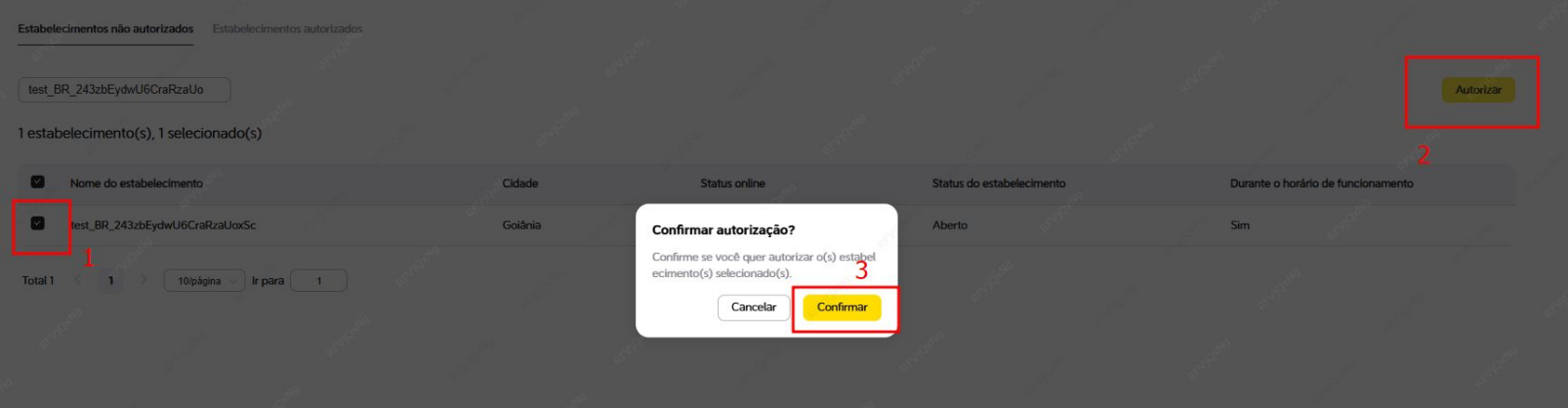Viewport: 1568px width, 408px height.
Task: Click the Goiânia city cell
Action: point(521,225)
